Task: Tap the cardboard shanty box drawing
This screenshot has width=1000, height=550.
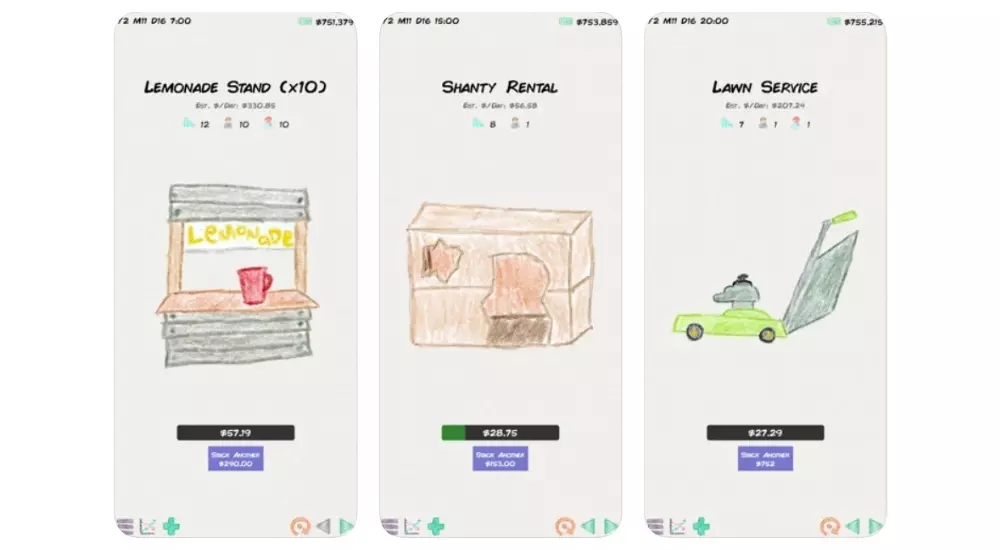Action: click(x=500, y=276)
